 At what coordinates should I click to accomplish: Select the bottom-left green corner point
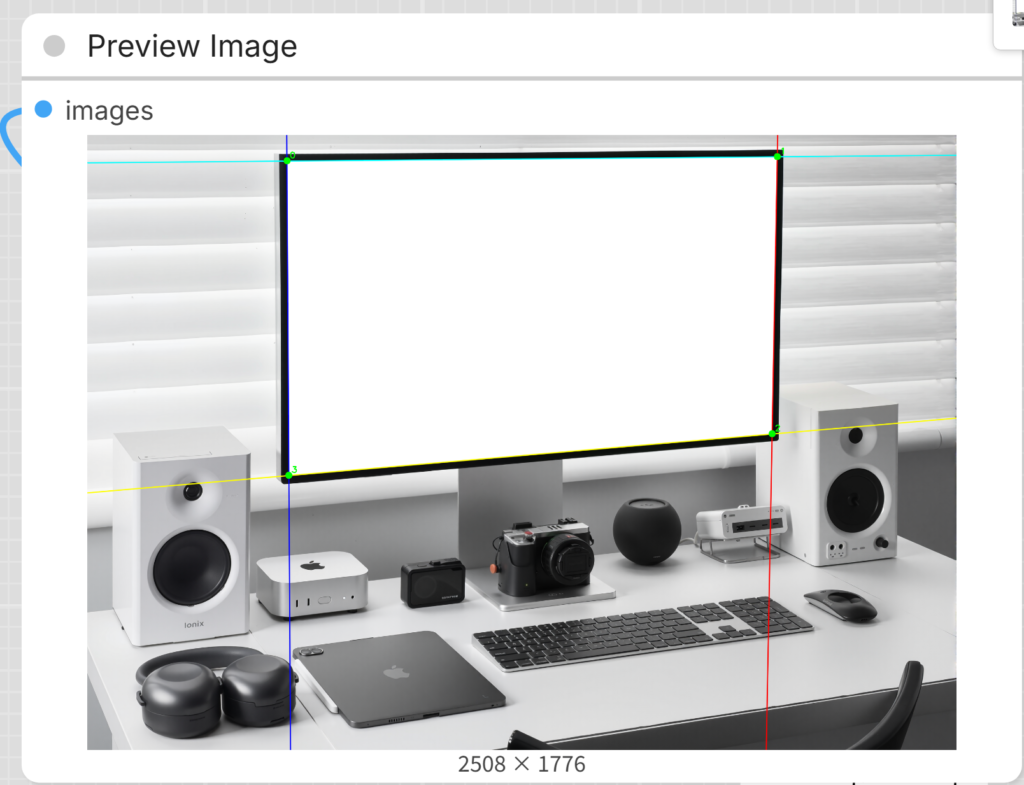pyautogui.click(x=288, y=476)
